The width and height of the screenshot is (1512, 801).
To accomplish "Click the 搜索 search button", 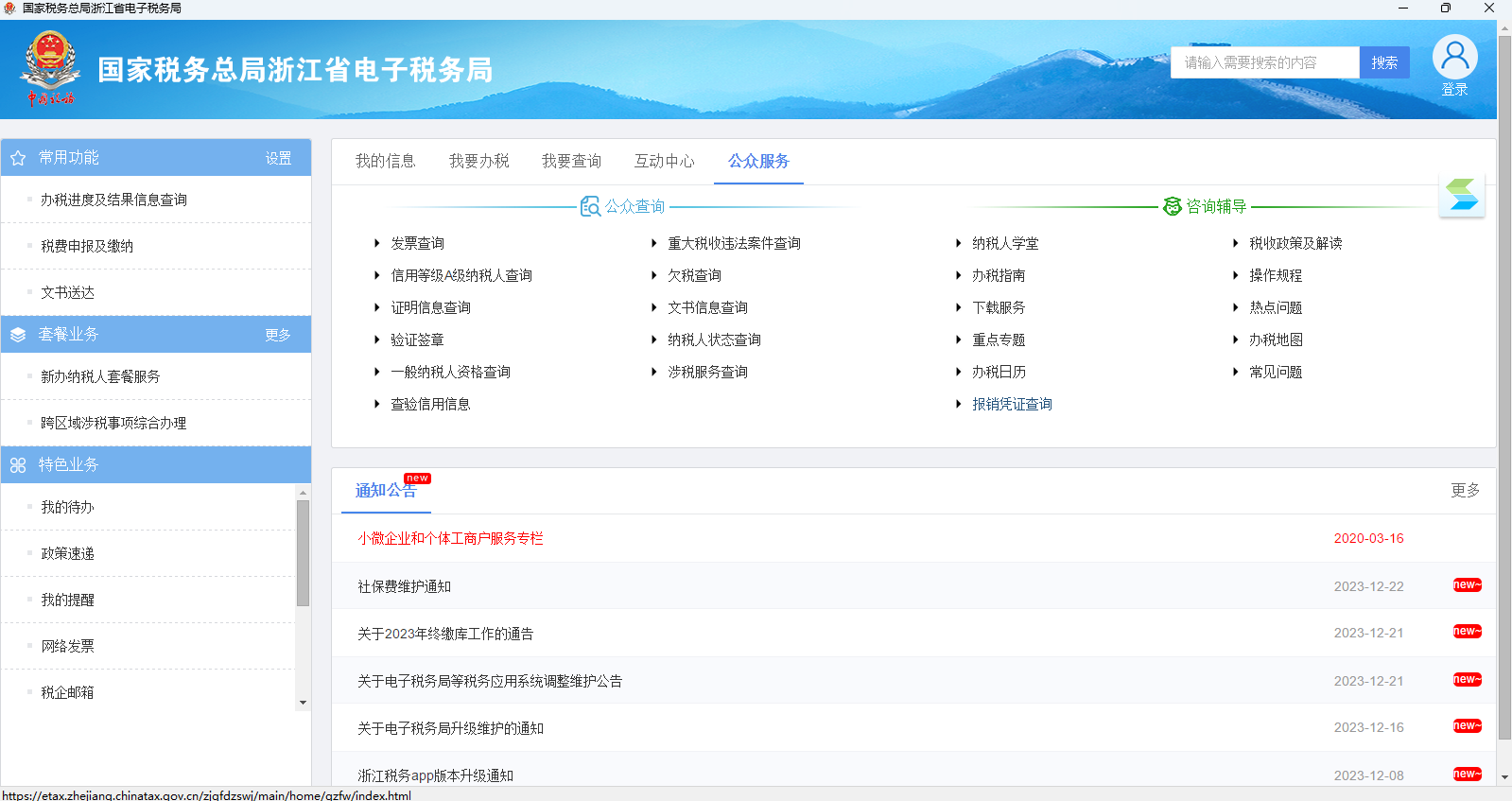I will point(1384,62).
